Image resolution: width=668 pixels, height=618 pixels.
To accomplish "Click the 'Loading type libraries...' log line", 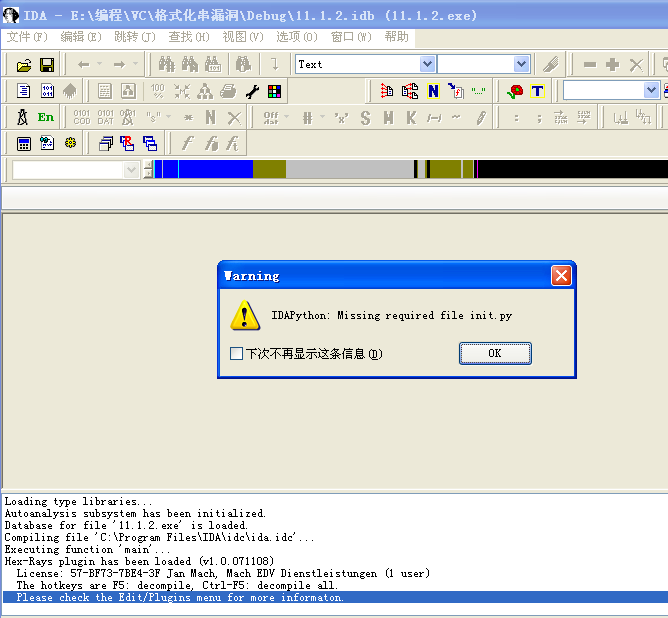I will click(x=78, y=502).
